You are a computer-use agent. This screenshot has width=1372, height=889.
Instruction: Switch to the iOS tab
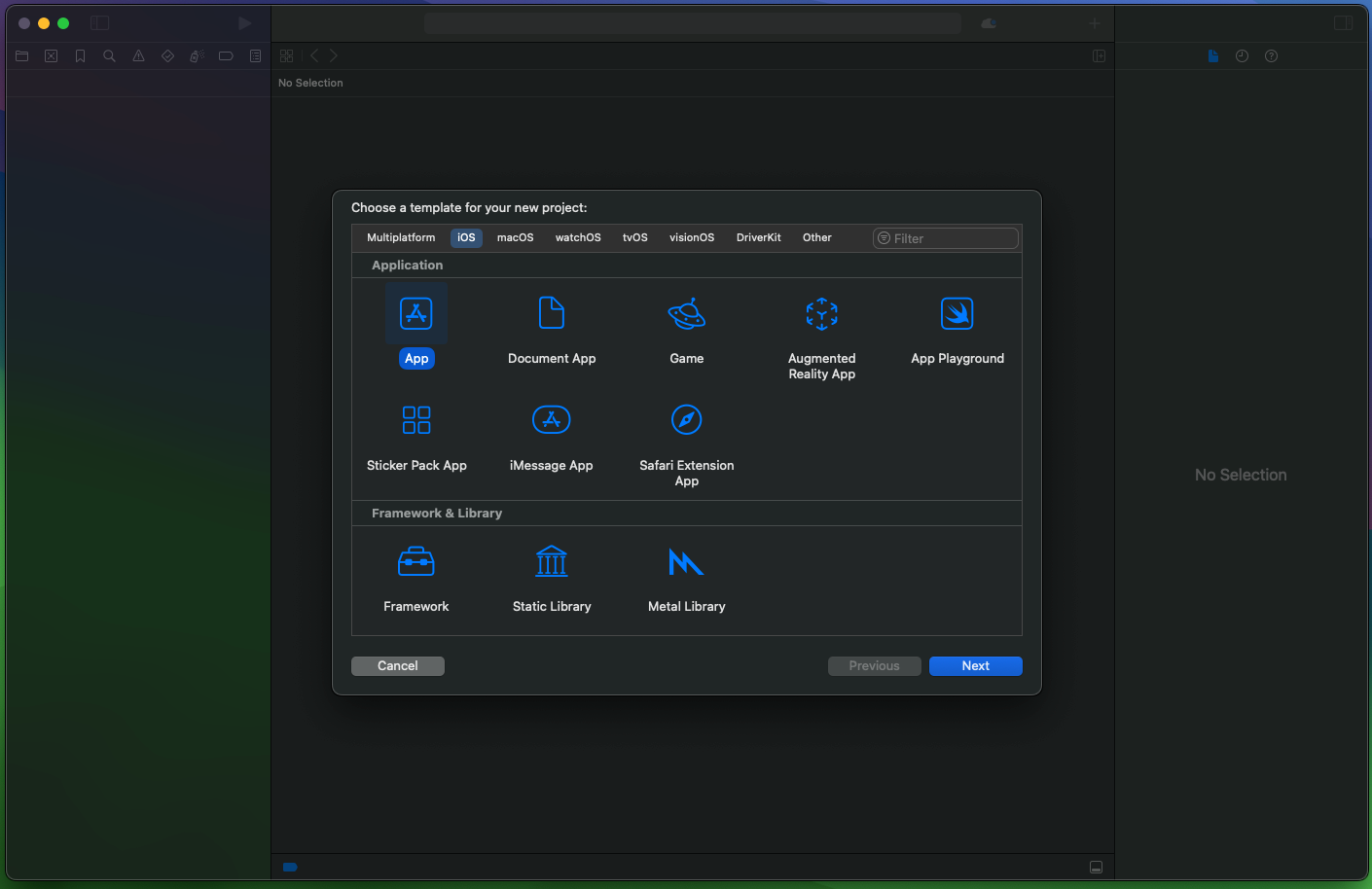(x=467, y=237)
